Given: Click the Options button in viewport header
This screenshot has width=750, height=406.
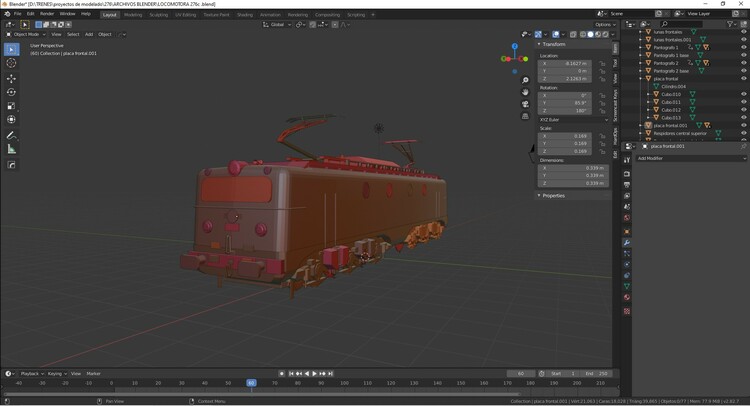Looking at the screenshot, I should (x=606, y=24).
